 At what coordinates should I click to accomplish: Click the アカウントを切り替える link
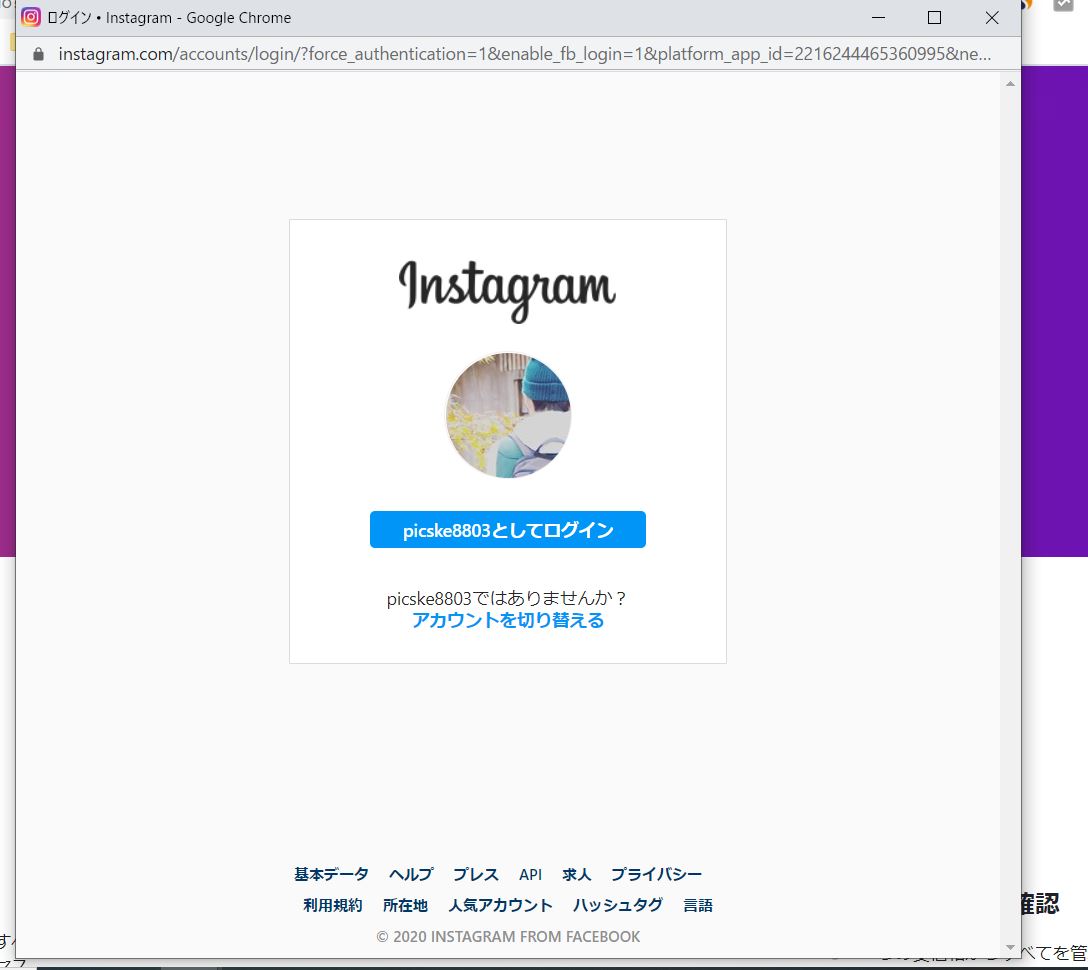507,620
